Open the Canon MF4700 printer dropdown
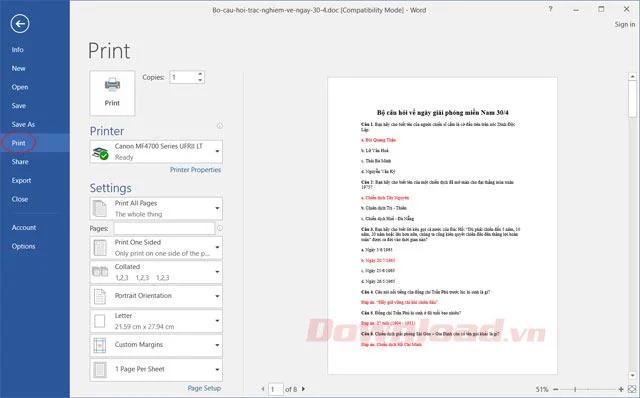The image size is (640, 398). [x=156, y=152]
